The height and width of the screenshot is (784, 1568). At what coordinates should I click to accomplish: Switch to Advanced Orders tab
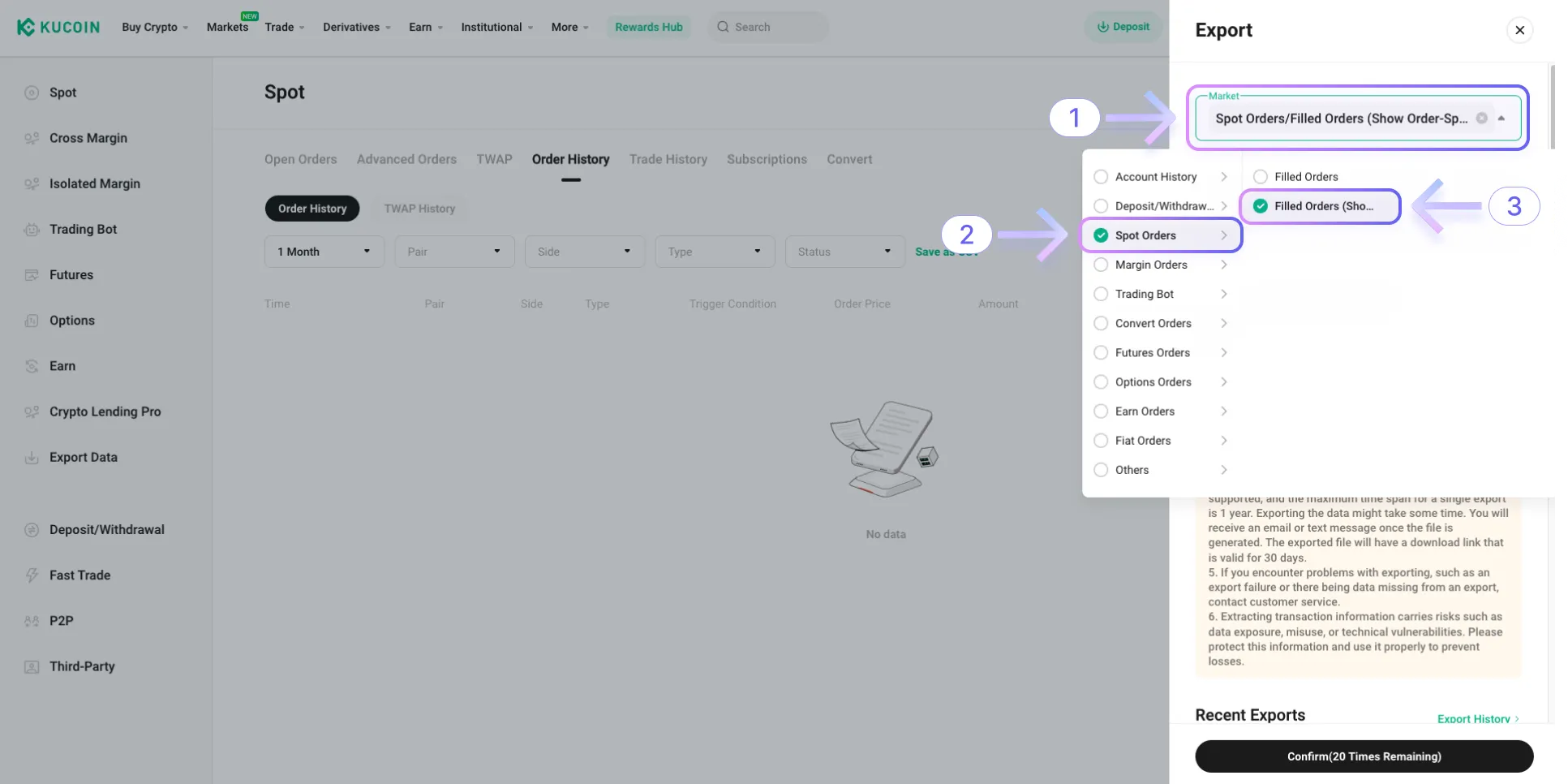pos(406,159)
